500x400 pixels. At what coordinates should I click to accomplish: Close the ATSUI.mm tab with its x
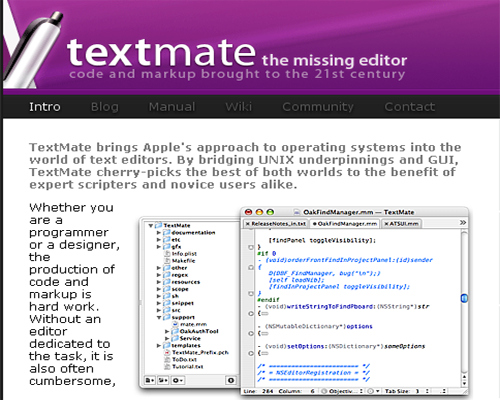click(x=386, y=224)
